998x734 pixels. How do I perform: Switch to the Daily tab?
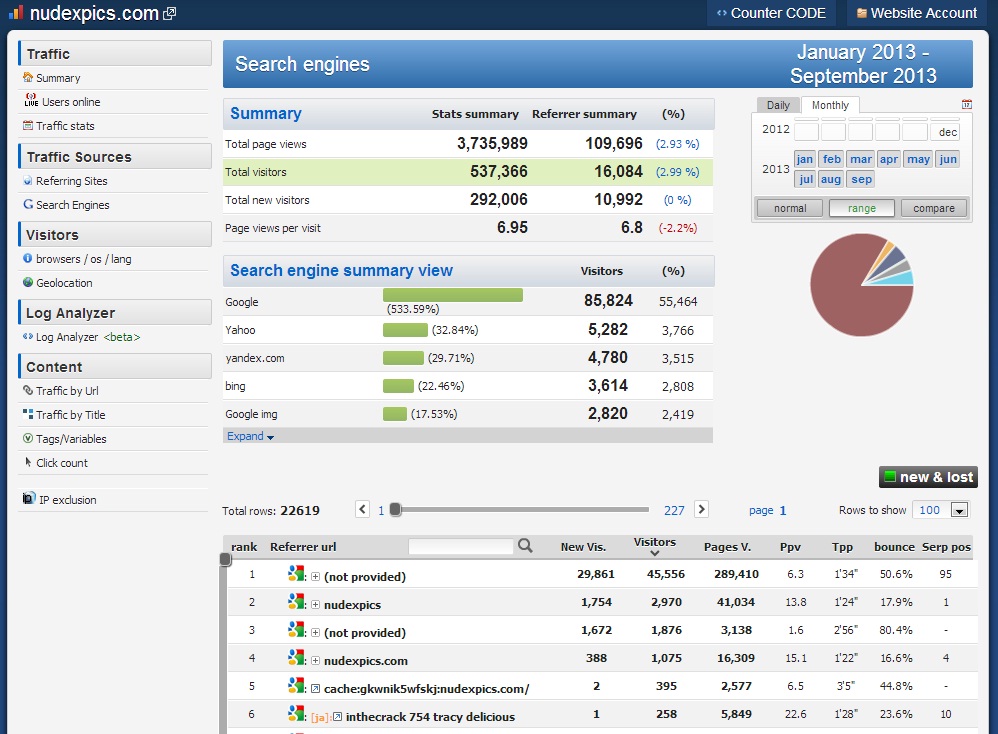(x=778, y=105)
